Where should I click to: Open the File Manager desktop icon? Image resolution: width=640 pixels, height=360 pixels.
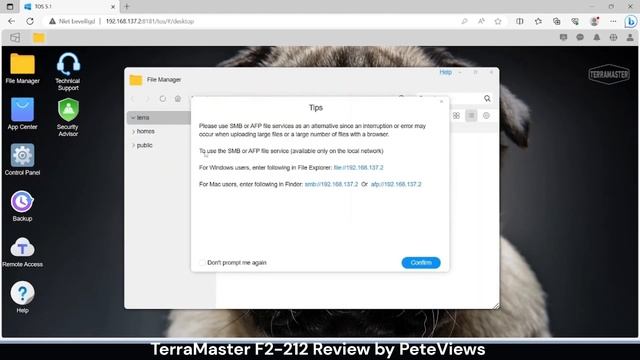(x=22, y=69)
